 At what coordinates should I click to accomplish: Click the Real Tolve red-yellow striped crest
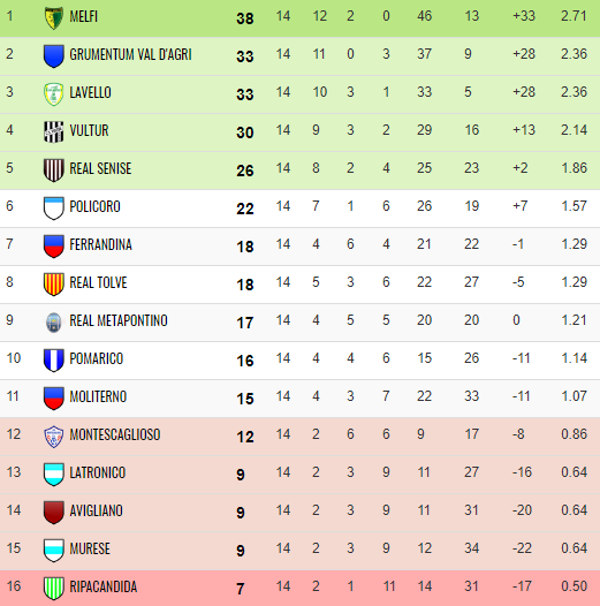54,284
